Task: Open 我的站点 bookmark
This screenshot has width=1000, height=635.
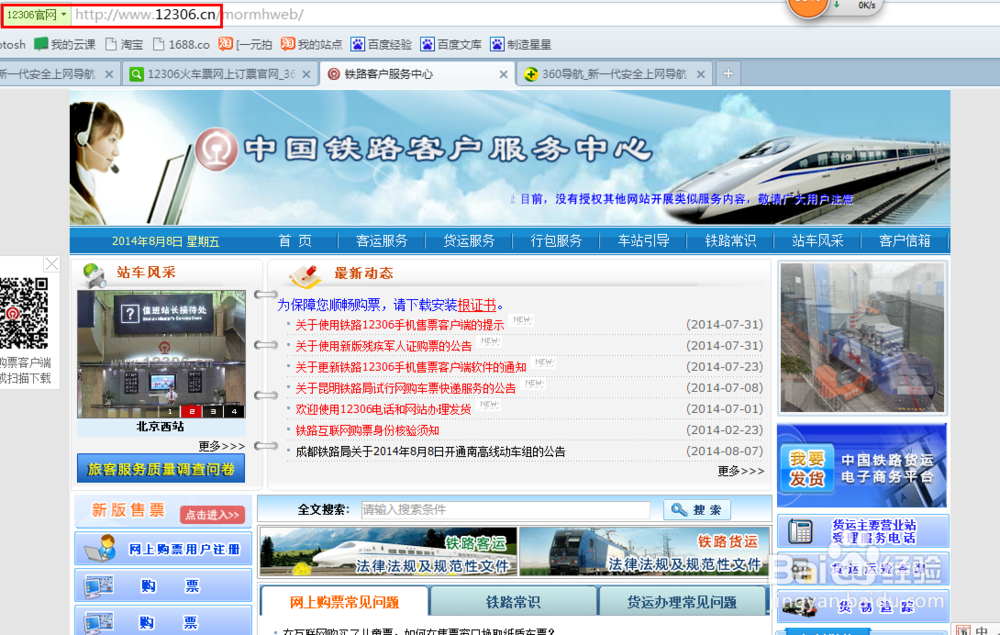Action: (x=312, y=45)
